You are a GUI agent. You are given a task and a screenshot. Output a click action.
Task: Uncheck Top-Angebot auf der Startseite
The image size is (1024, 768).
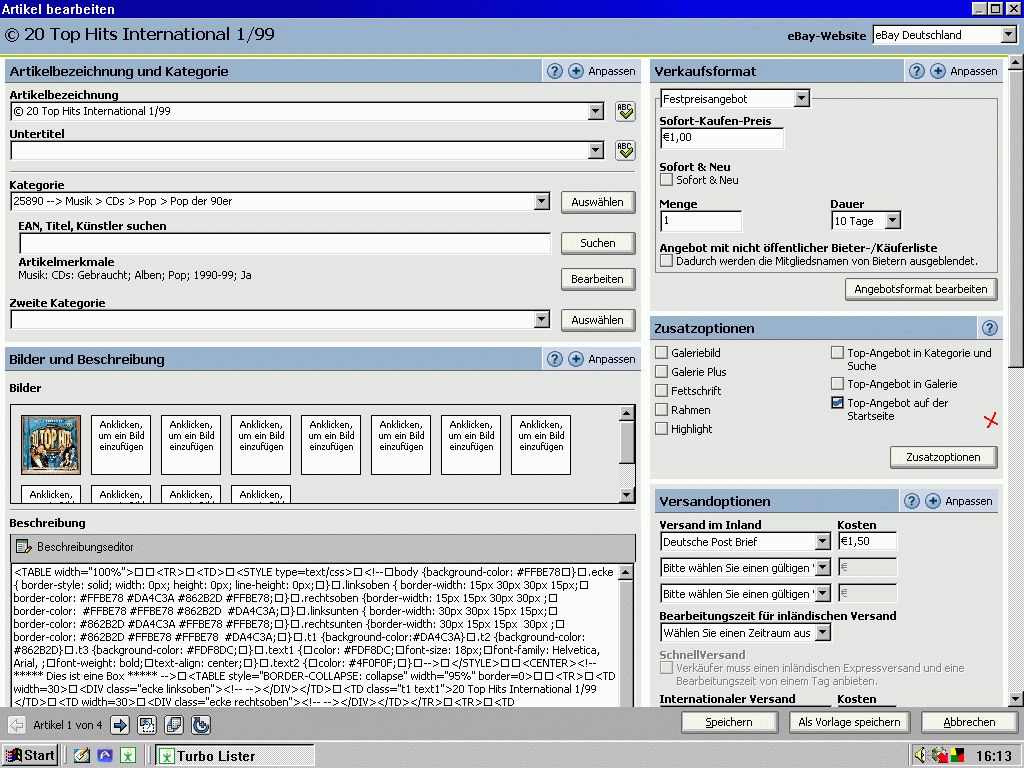click(837, 402)
